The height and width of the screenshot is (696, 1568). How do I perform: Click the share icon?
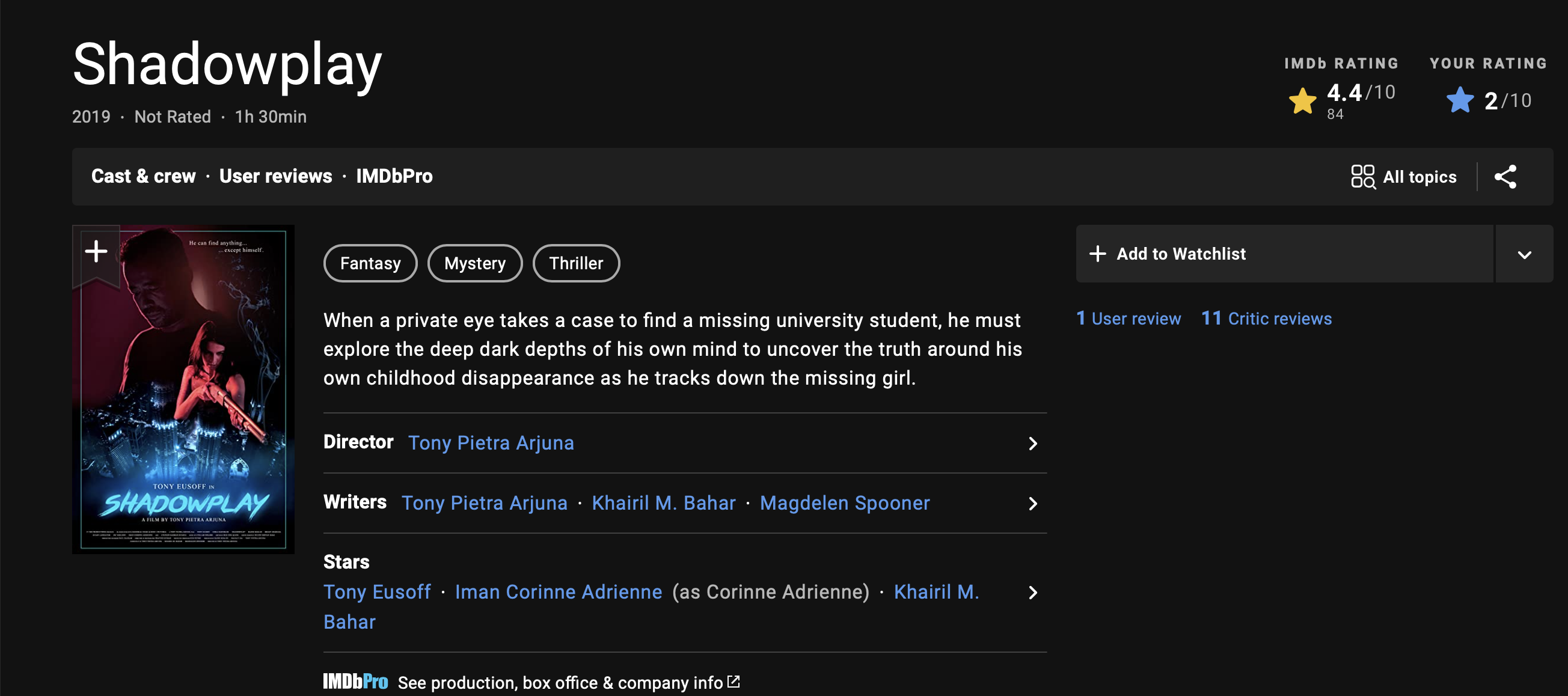1505,177
